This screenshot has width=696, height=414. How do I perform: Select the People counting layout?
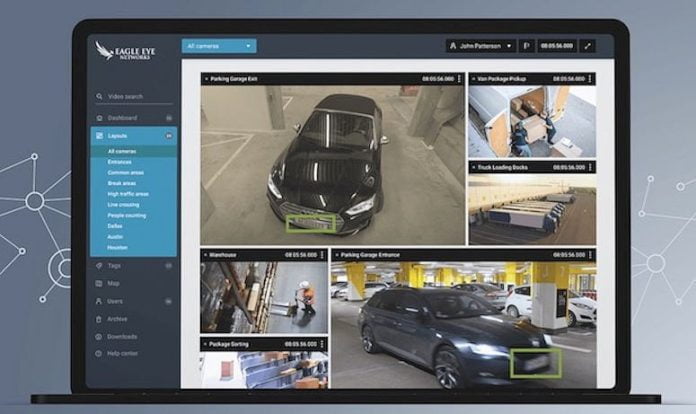click(127, 215)
